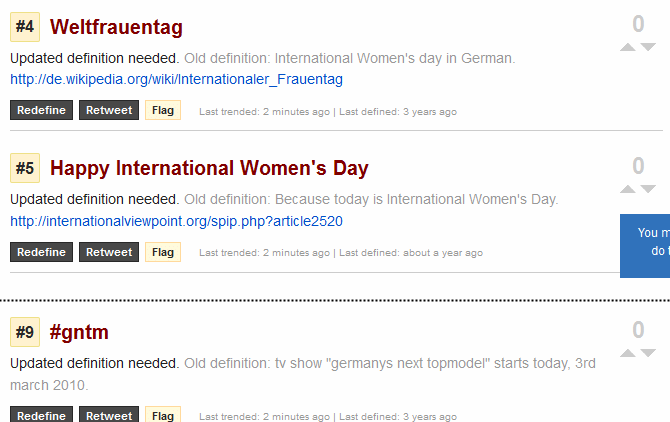Screen dimensions: 670x422
Task: Redefine Happy International Women's Day
Action: pos(41,252)
